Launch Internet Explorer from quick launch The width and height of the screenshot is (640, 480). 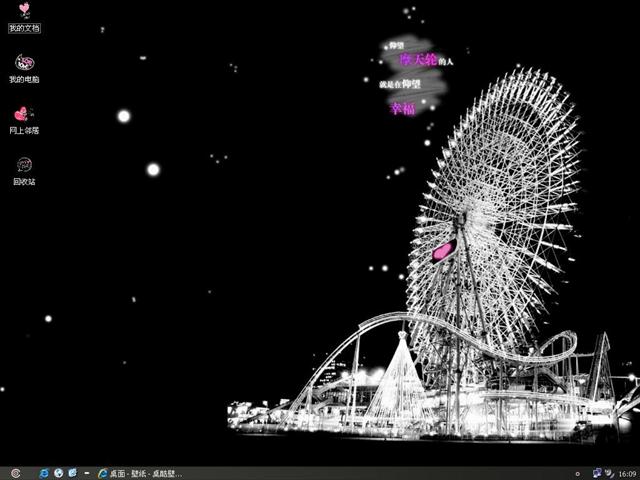44,472
